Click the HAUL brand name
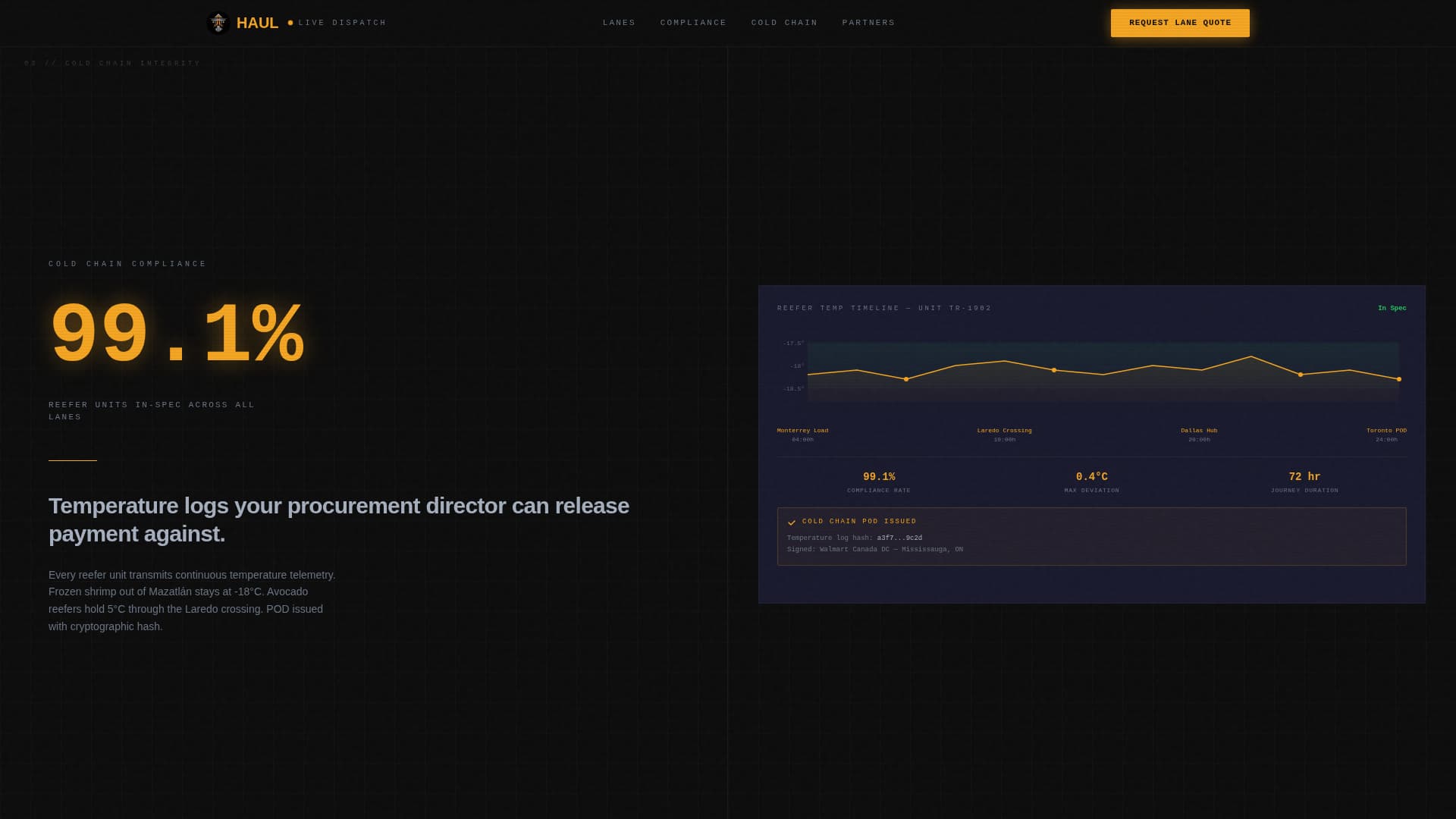This screenshot has height=819, width=1456. click(x=257, y=23)
